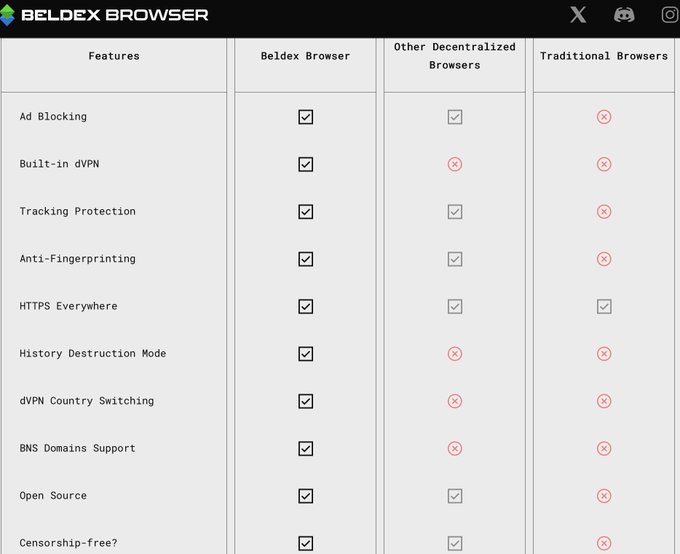Click Beldex Browser checkmark for Built-in dVPN

pyautogui.click(x=306, y=164)
